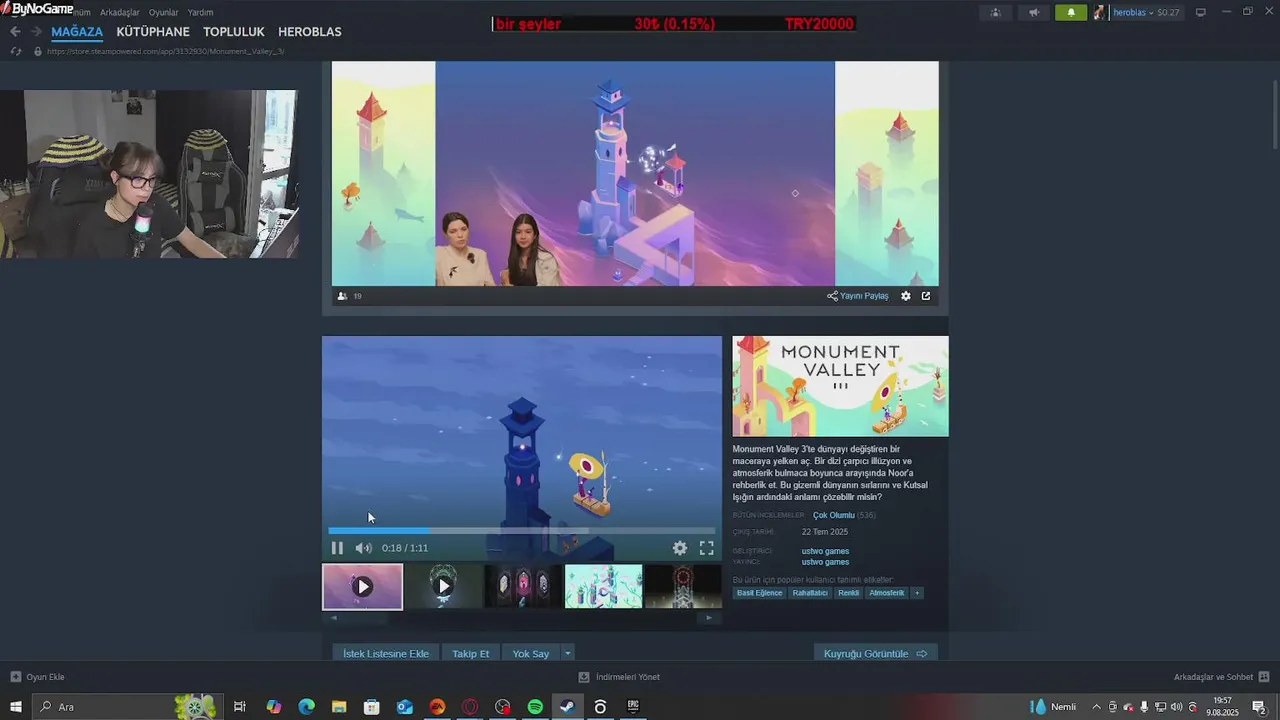Open the Yardım menu
The height and width of the screenshot is (720, 1280).
[201, 12]
